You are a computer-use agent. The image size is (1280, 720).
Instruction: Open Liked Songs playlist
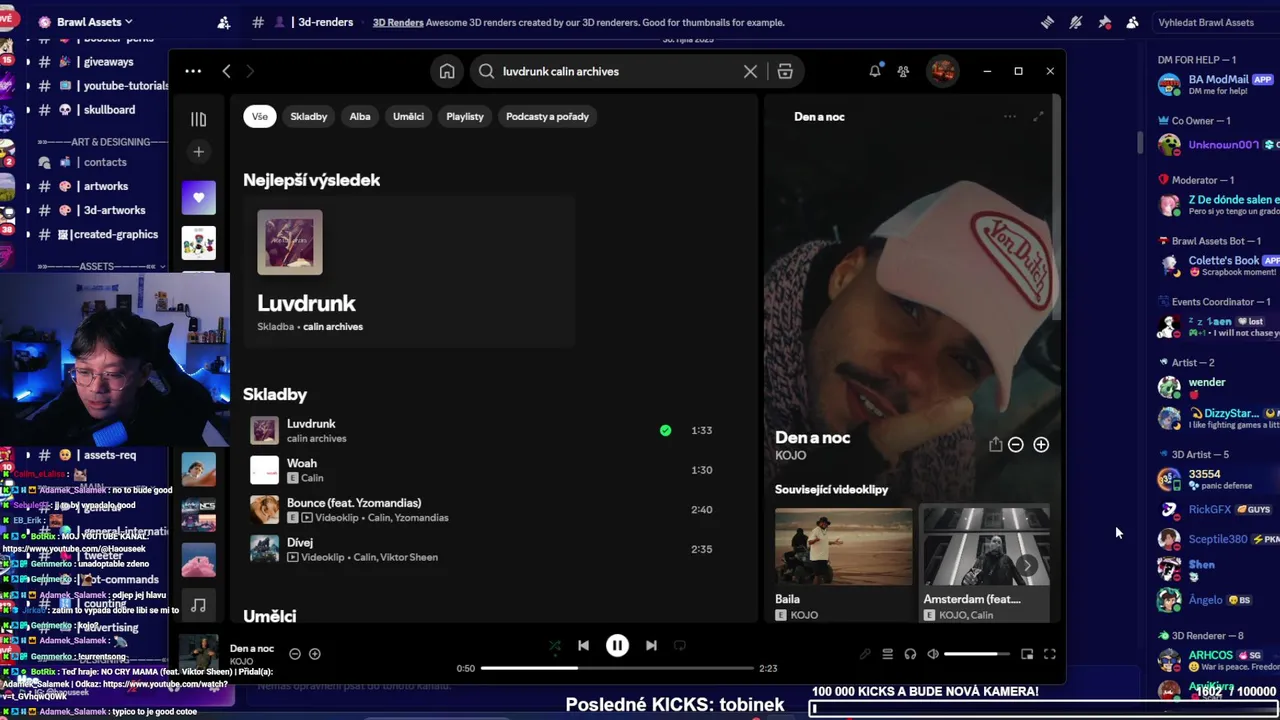click(x=198, y=198)
